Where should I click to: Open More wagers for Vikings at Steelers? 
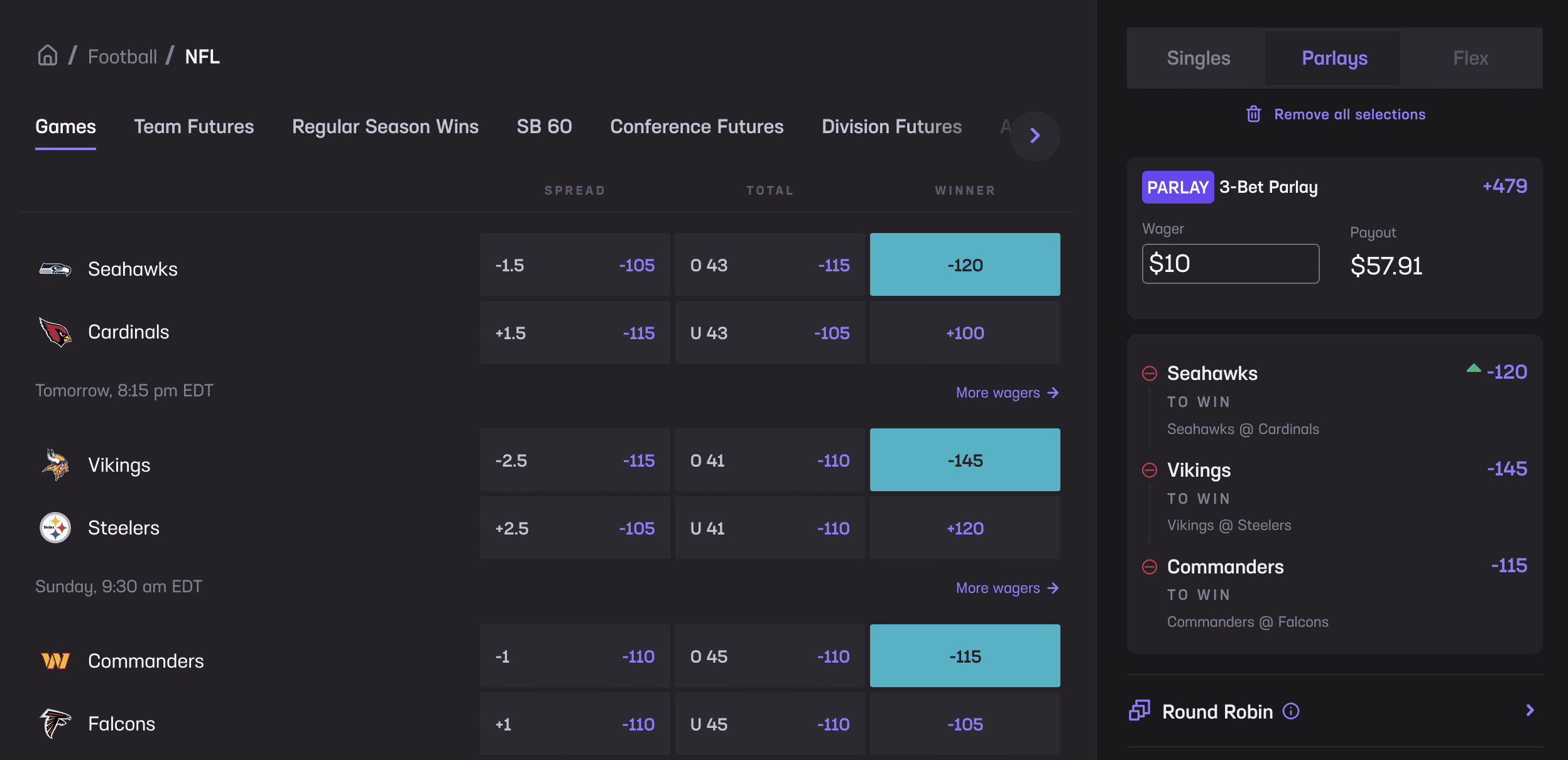[1007, 588]
